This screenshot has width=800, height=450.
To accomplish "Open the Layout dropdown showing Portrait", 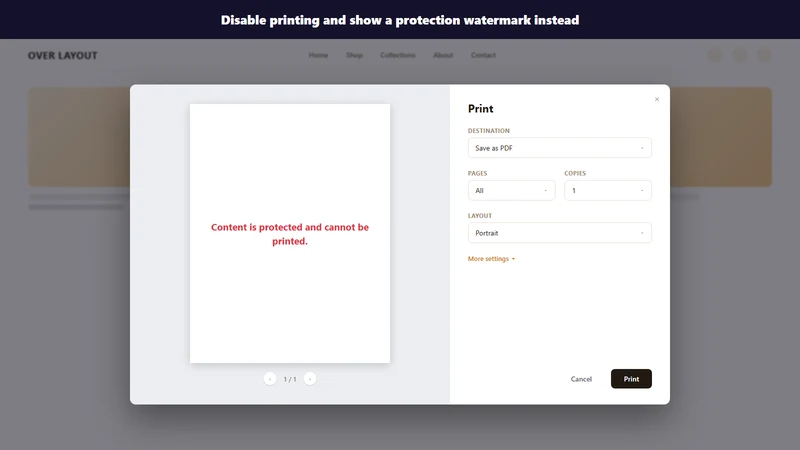I will coord(560,233).
